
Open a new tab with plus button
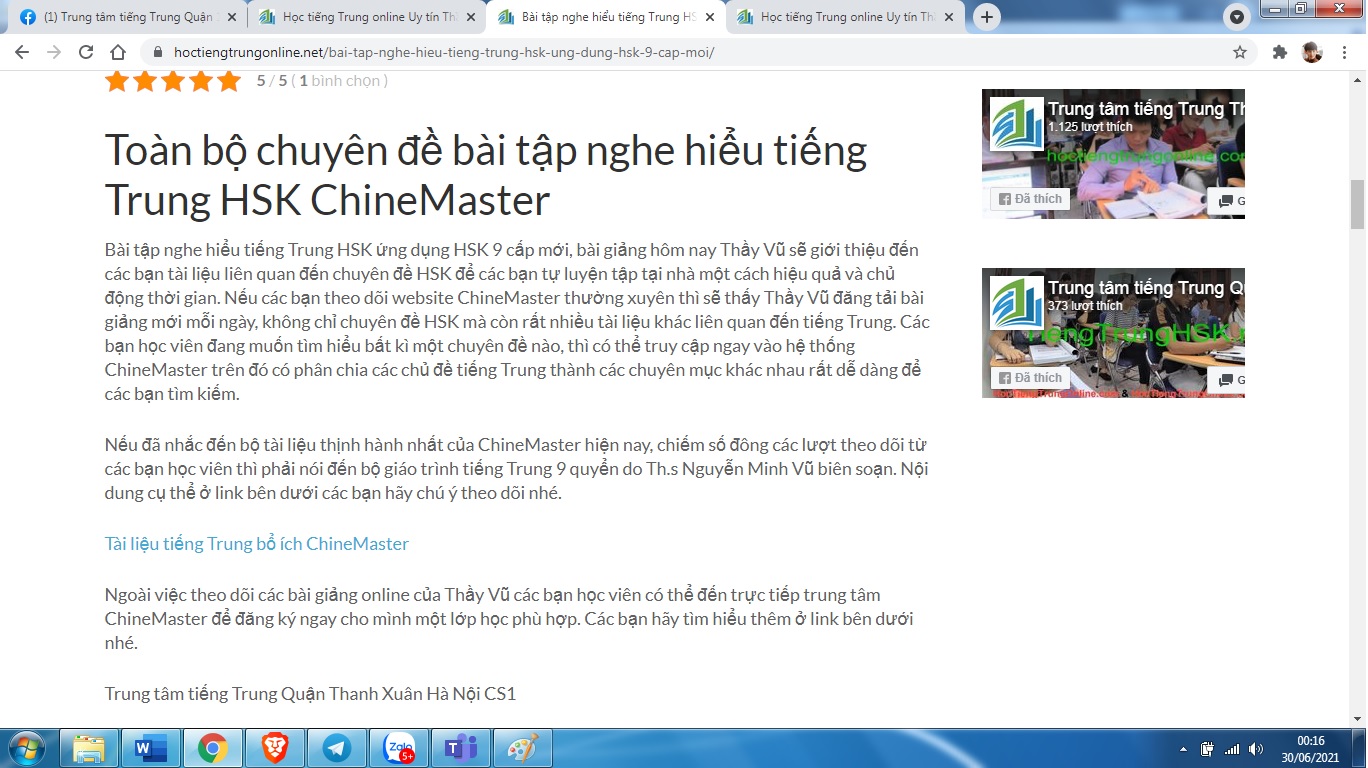coord(987,17)
